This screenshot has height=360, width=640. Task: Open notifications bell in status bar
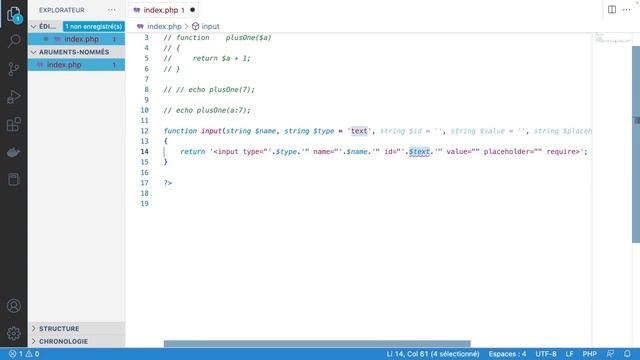(x=627, y=354)
